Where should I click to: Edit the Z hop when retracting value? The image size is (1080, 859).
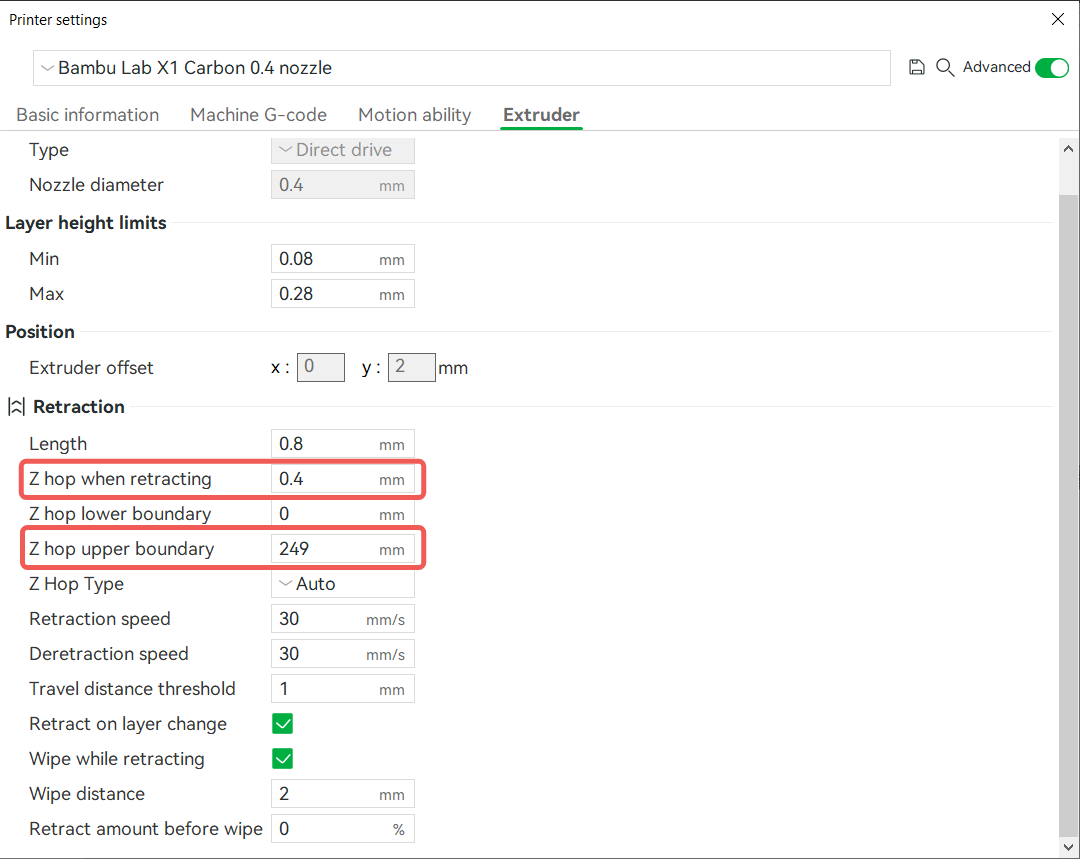click(342, 479)
